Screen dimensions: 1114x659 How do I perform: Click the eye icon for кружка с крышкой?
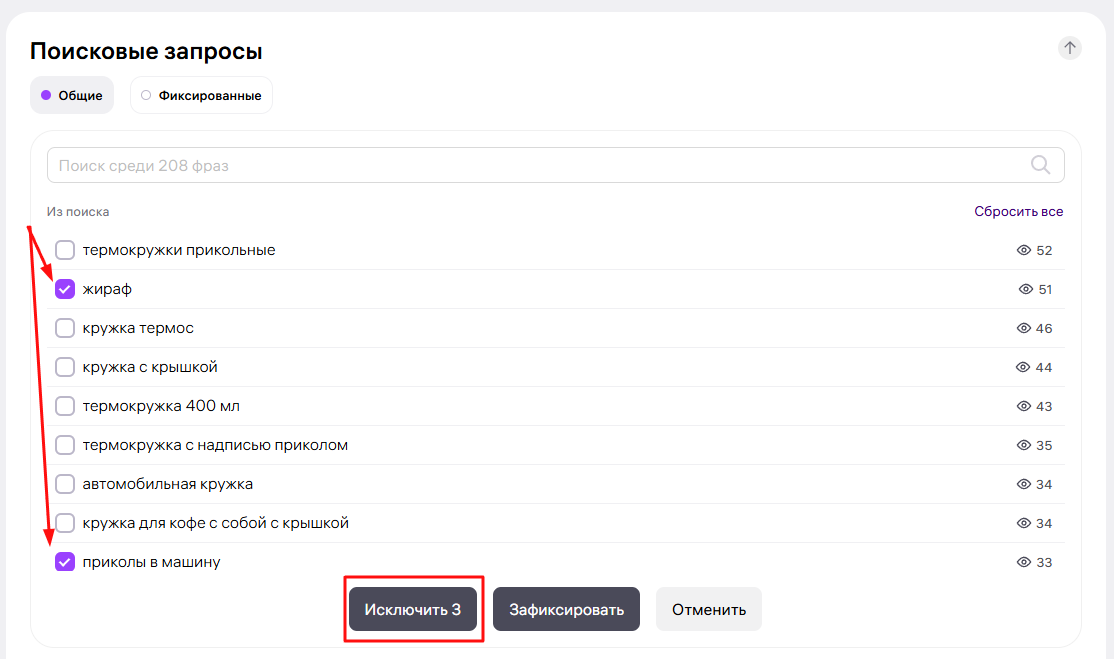[1023, 367]
